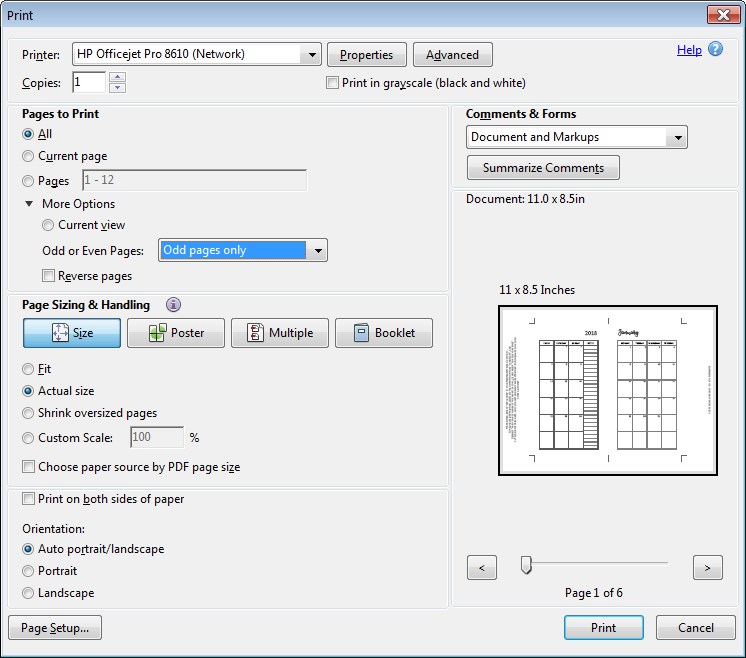Choose the Booklet printing button
746x658 pixels.
(x=384, y=333)
